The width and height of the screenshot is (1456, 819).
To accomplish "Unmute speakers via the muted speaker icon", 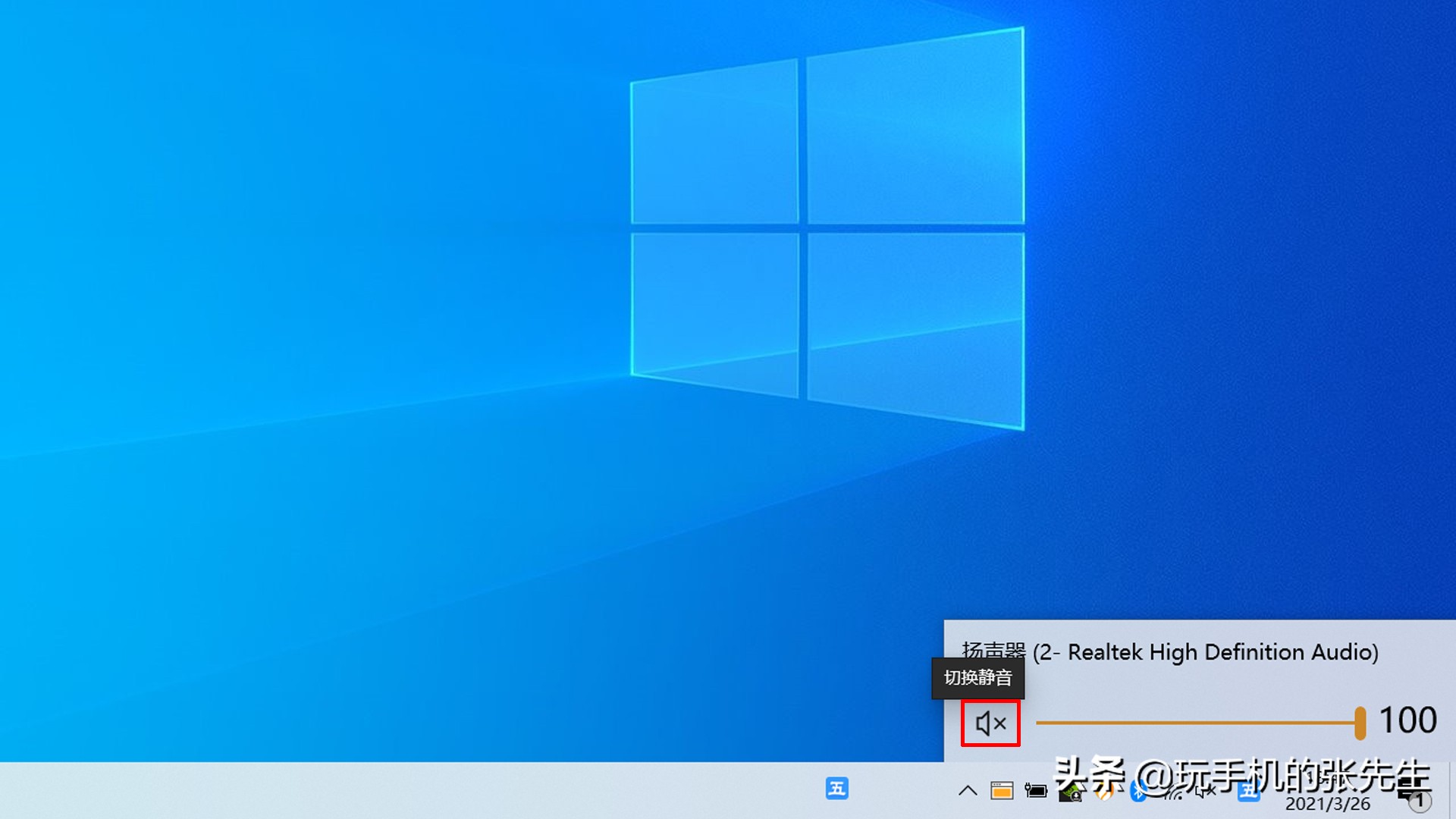I will [x=990, y=723].
